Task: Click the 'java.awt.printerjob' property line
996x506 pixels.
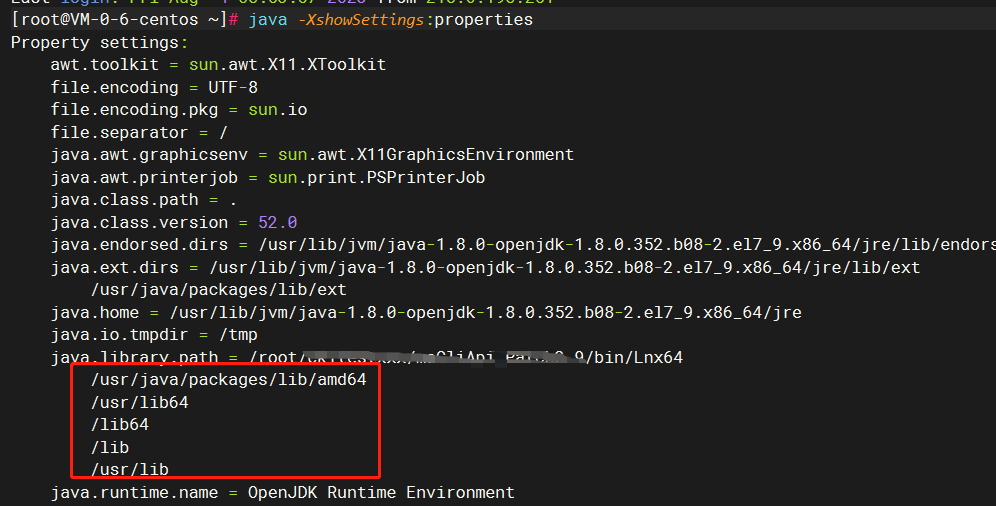Action: pos(268,177)
